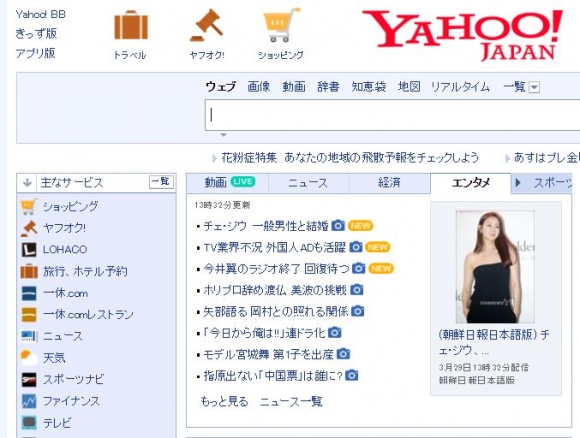This screenshot has height=438, width=580.
Task: Select the 動画 search category
Action: (x=294, y=87)
